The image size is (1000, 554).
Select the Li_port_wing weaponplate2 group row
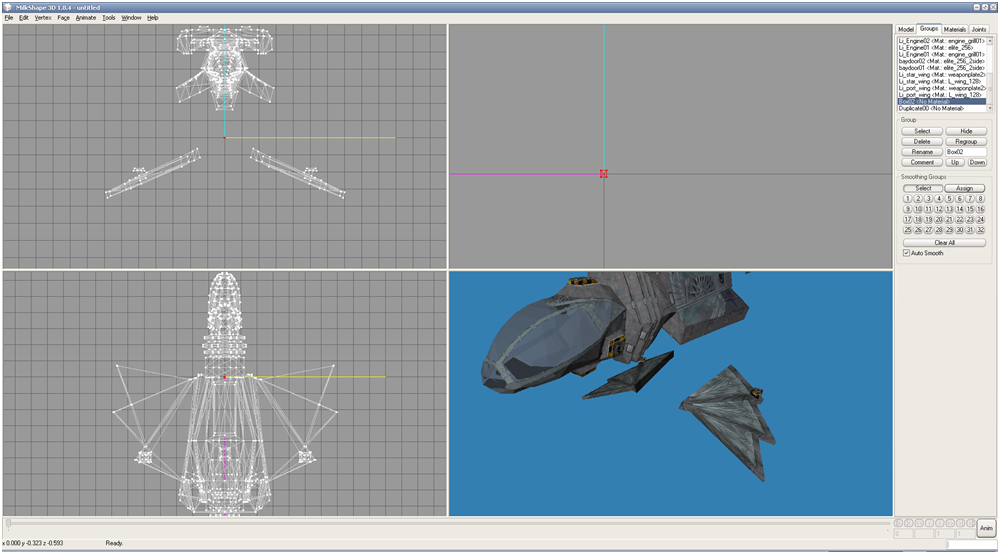point(941,88)
